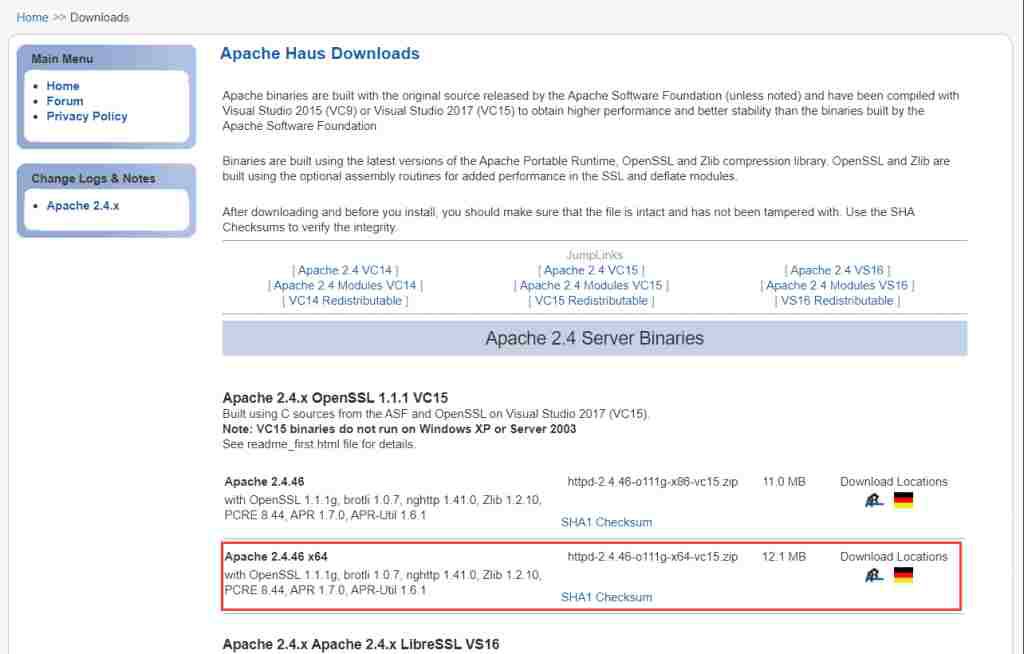Screen dimensions: 1024x654
Task: Jump to Apache 2.4 VS16 section
Action: tap(837, 270)
